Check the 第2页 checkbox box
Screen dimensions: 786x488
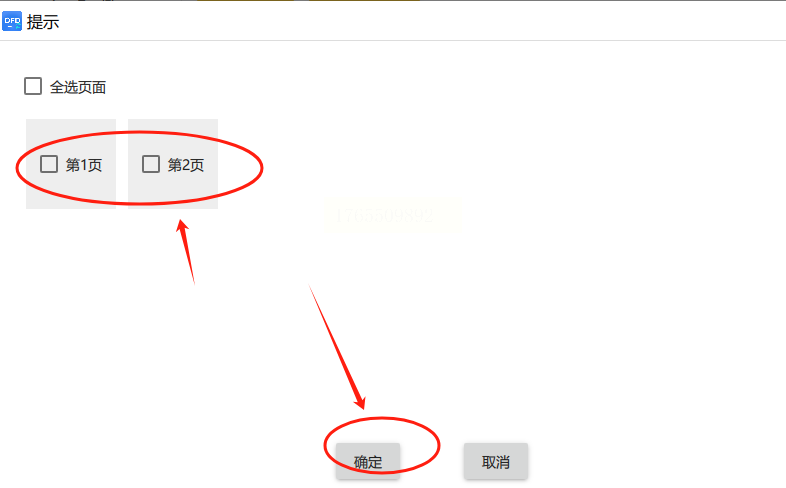(x=151, y=164)
